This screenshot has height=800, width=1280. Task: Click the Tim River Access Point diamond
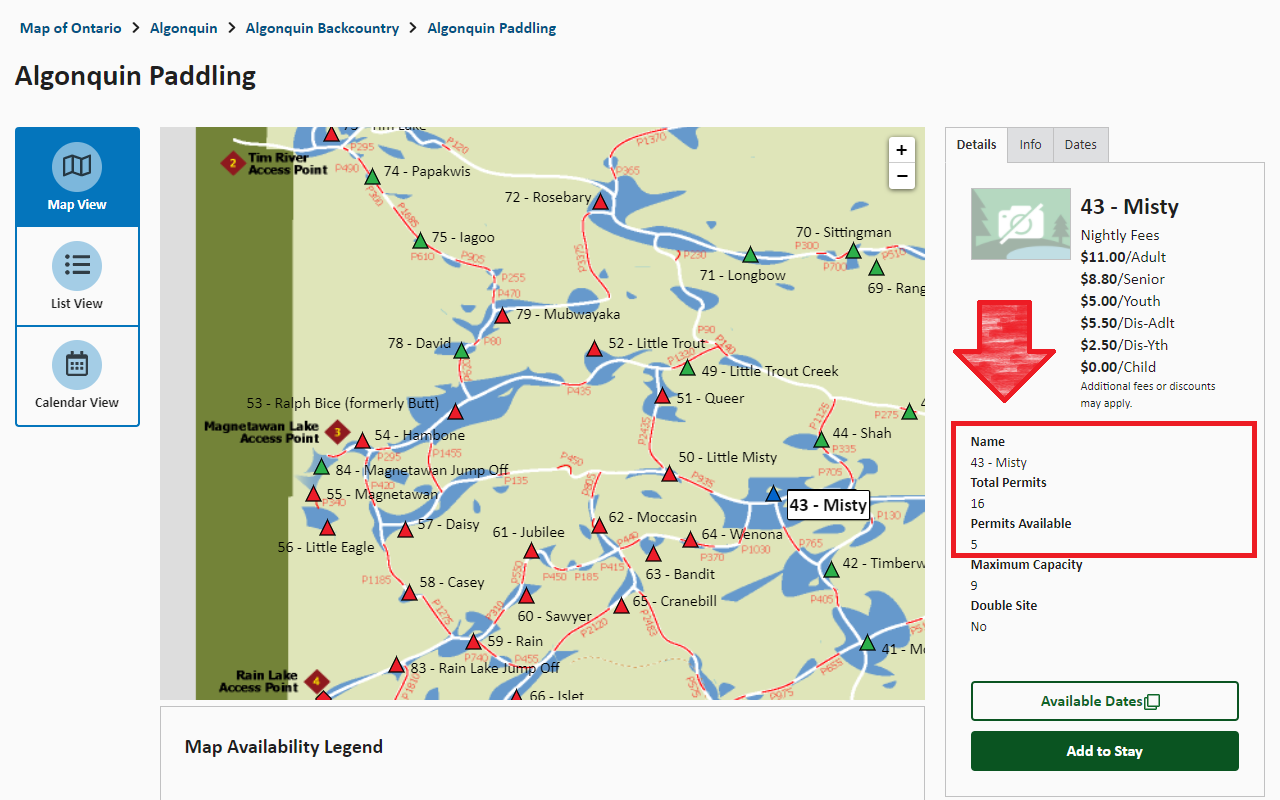[x=233, y=163]
